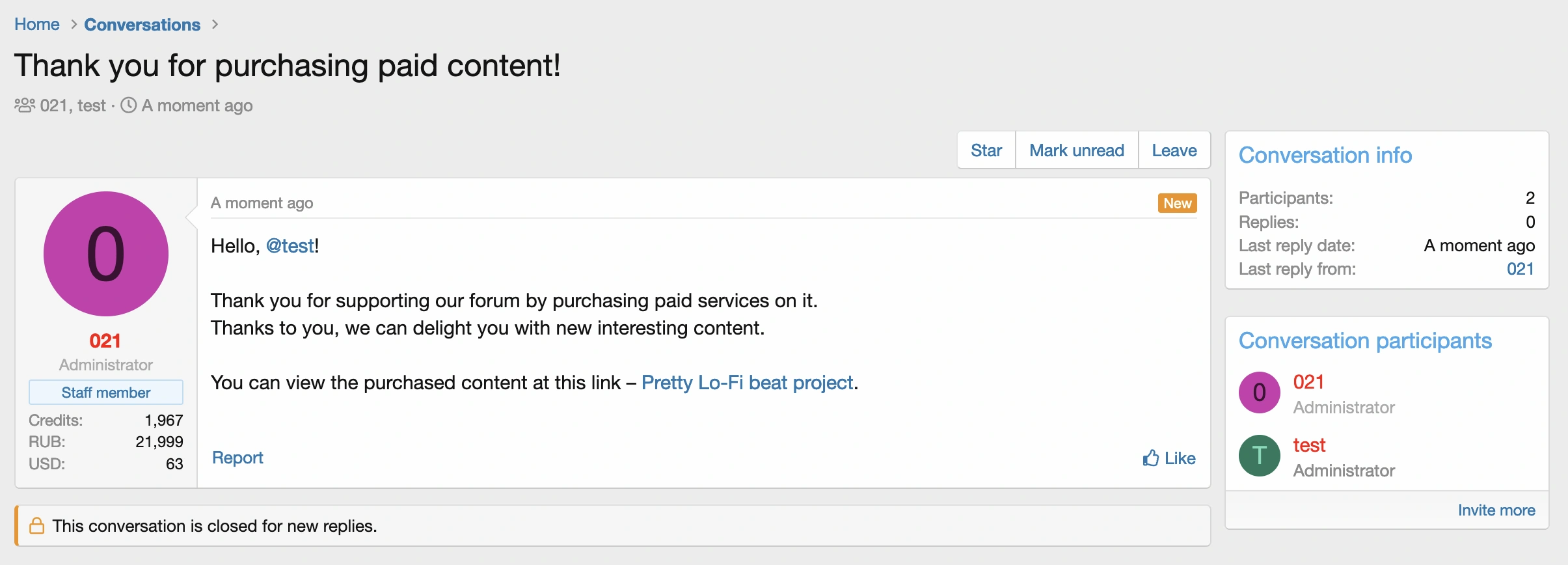1568x565 pixels.
Task: Open test's profile in participants list
Action: pyautogui.click(x=1309, y=445)
